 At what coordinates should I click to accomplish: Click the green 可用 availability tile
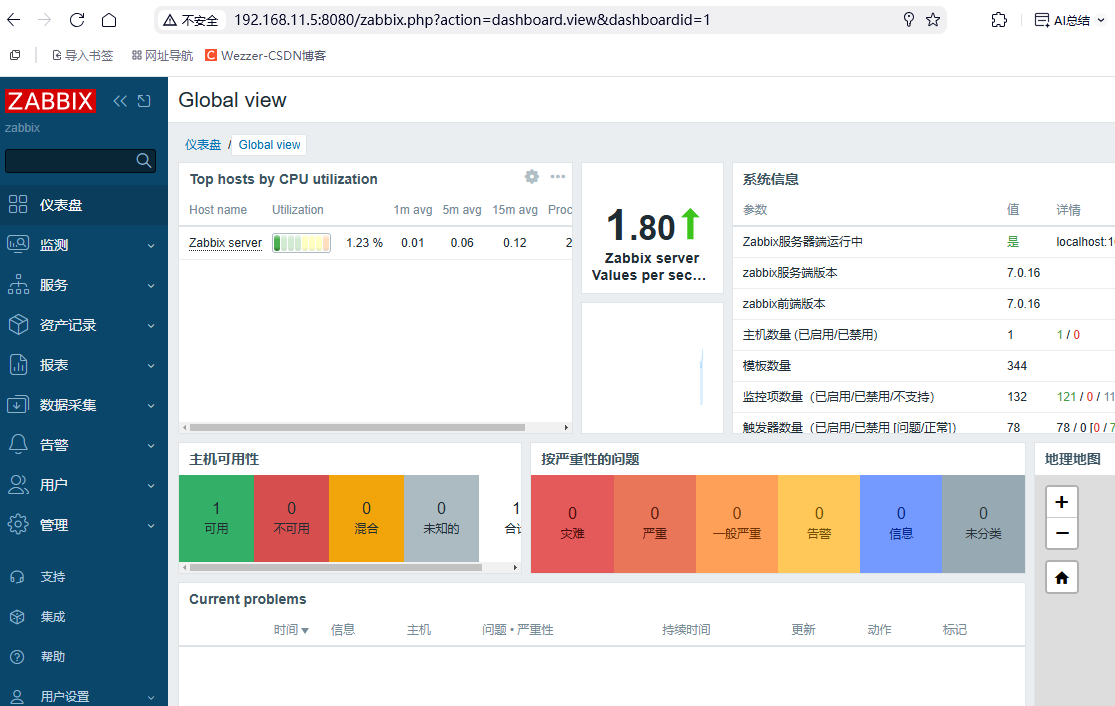[x=216, y=518]
